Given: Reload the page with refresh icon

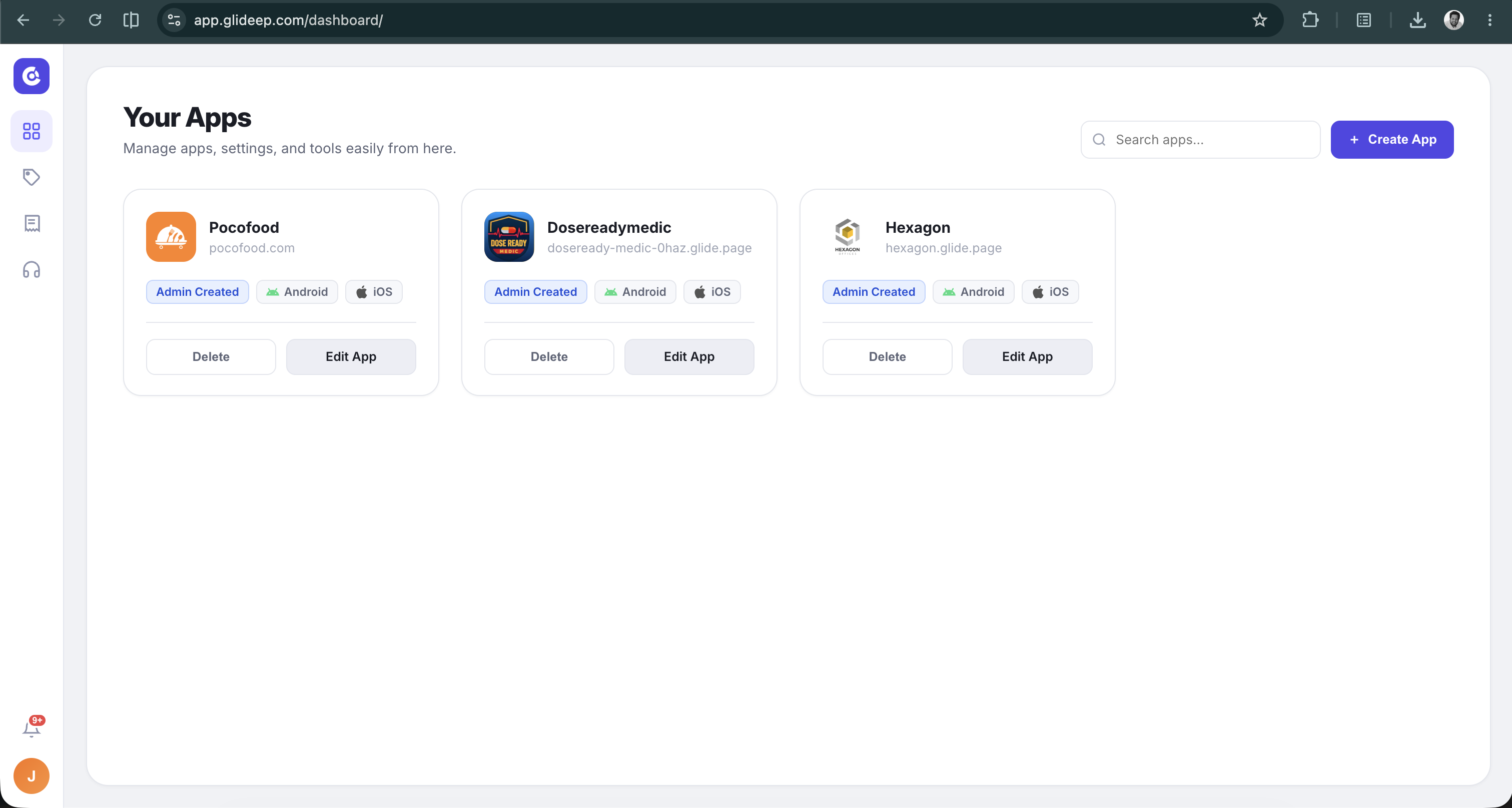Looking at the screenshot, I should pos(95,20).
